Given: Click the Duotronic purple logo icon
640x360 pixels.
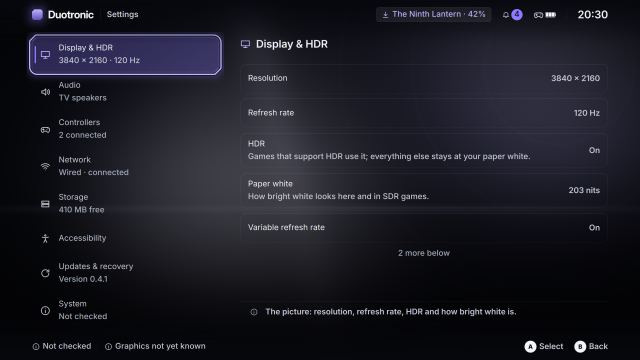Looking at the screenshot, I should point(37,15).
